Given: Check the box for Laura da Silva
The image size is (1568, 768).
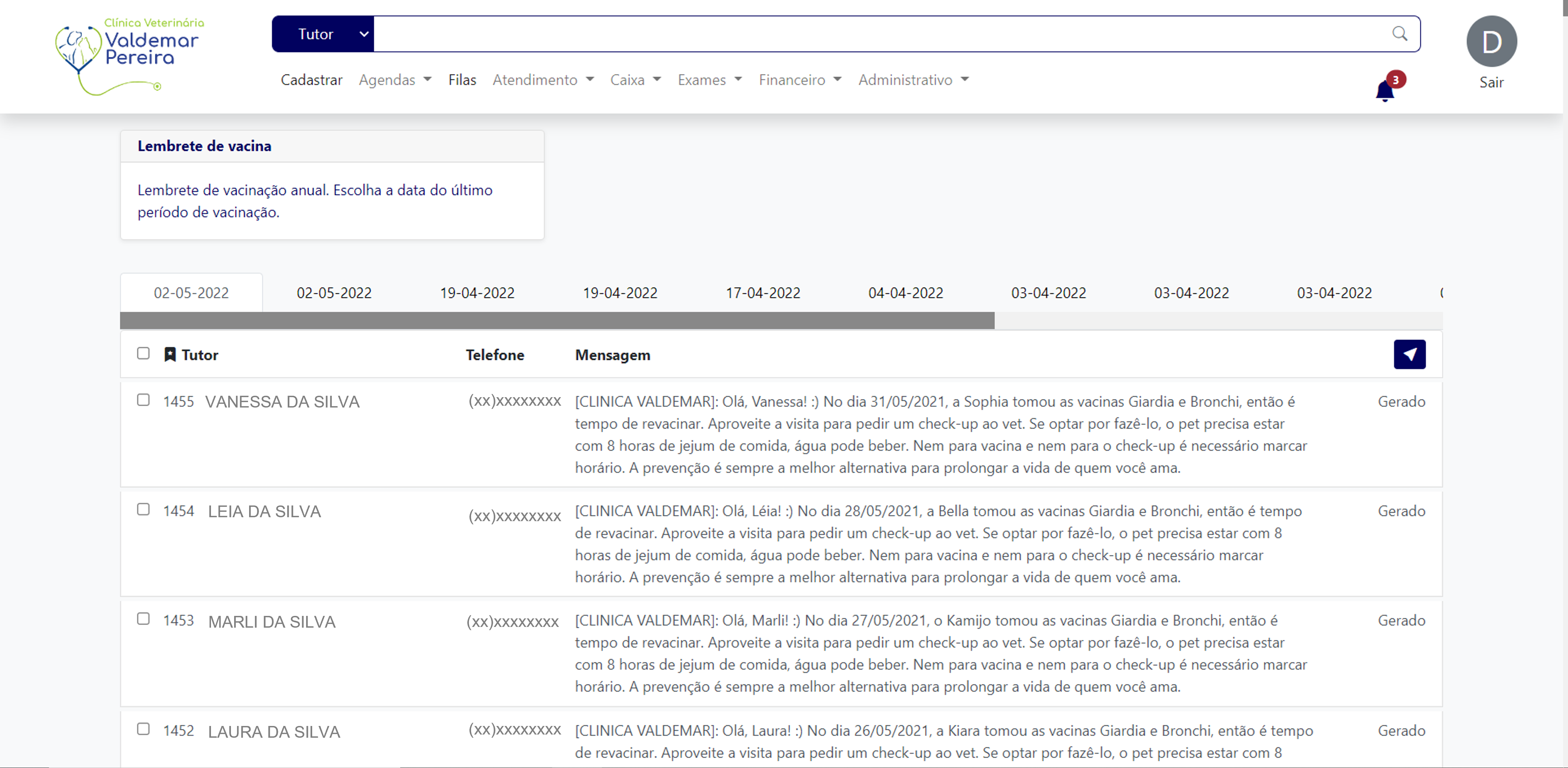Looking at the screenshot, I should (x=143, y=729).
